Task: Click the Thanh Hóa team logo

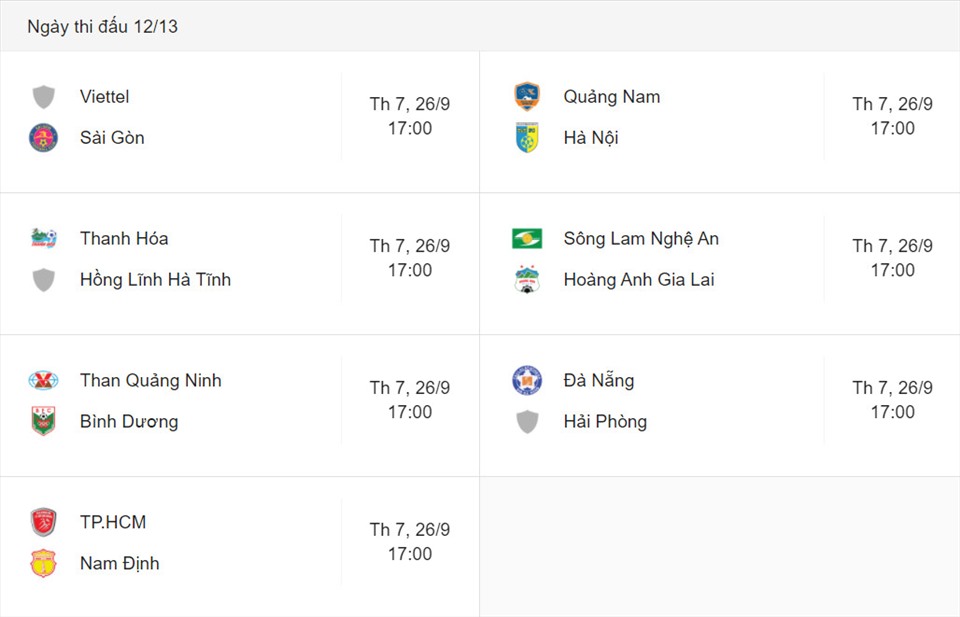Action: (43, 238)
